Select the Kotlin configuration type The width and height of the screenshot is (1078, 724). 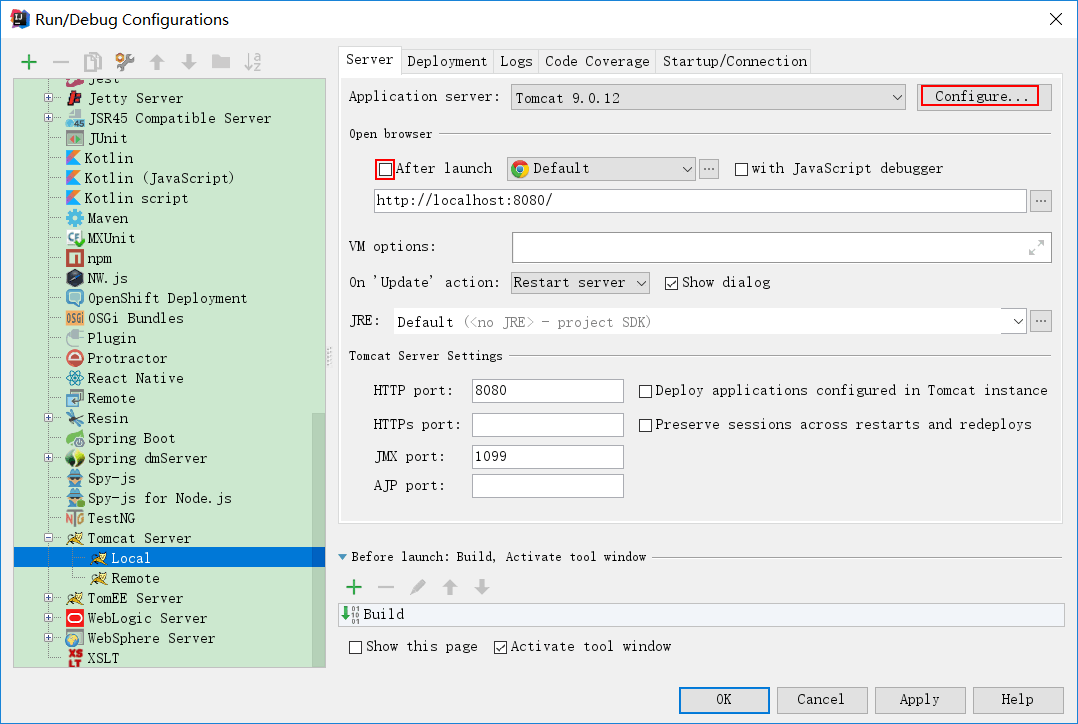click(100, 158)
